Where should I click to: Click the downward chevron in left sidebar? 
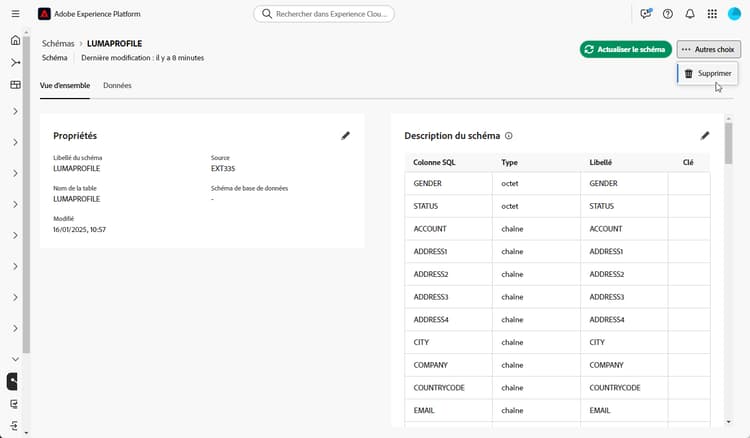point(15,358)
